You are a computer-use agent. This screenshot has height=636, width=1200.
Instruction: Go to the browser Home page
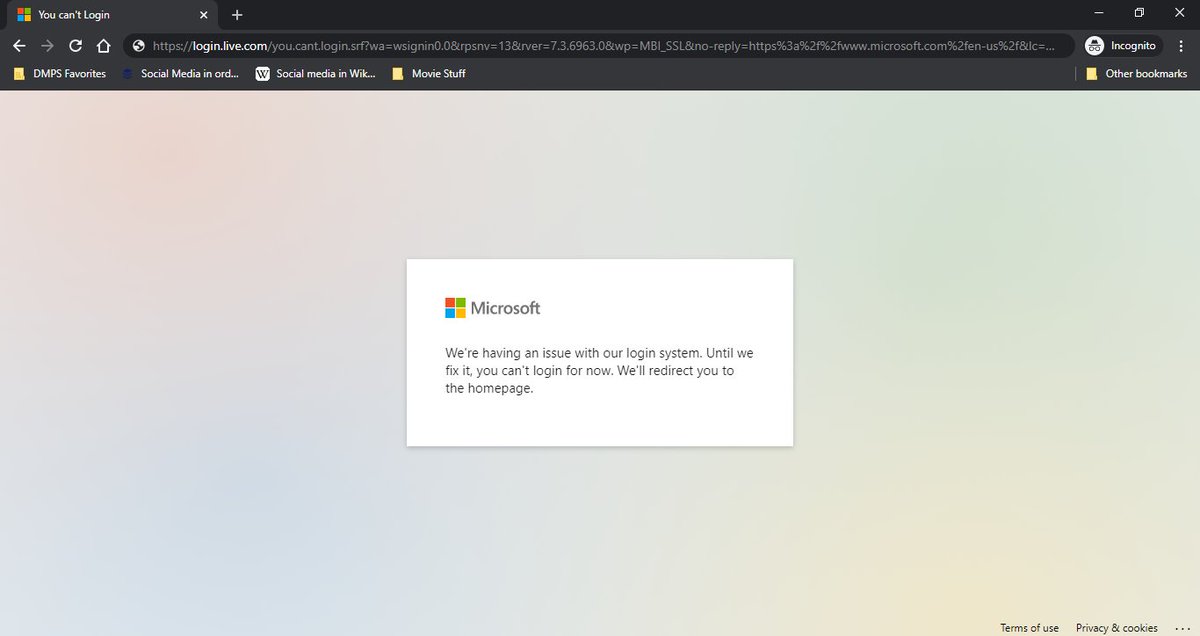[103, 46]
